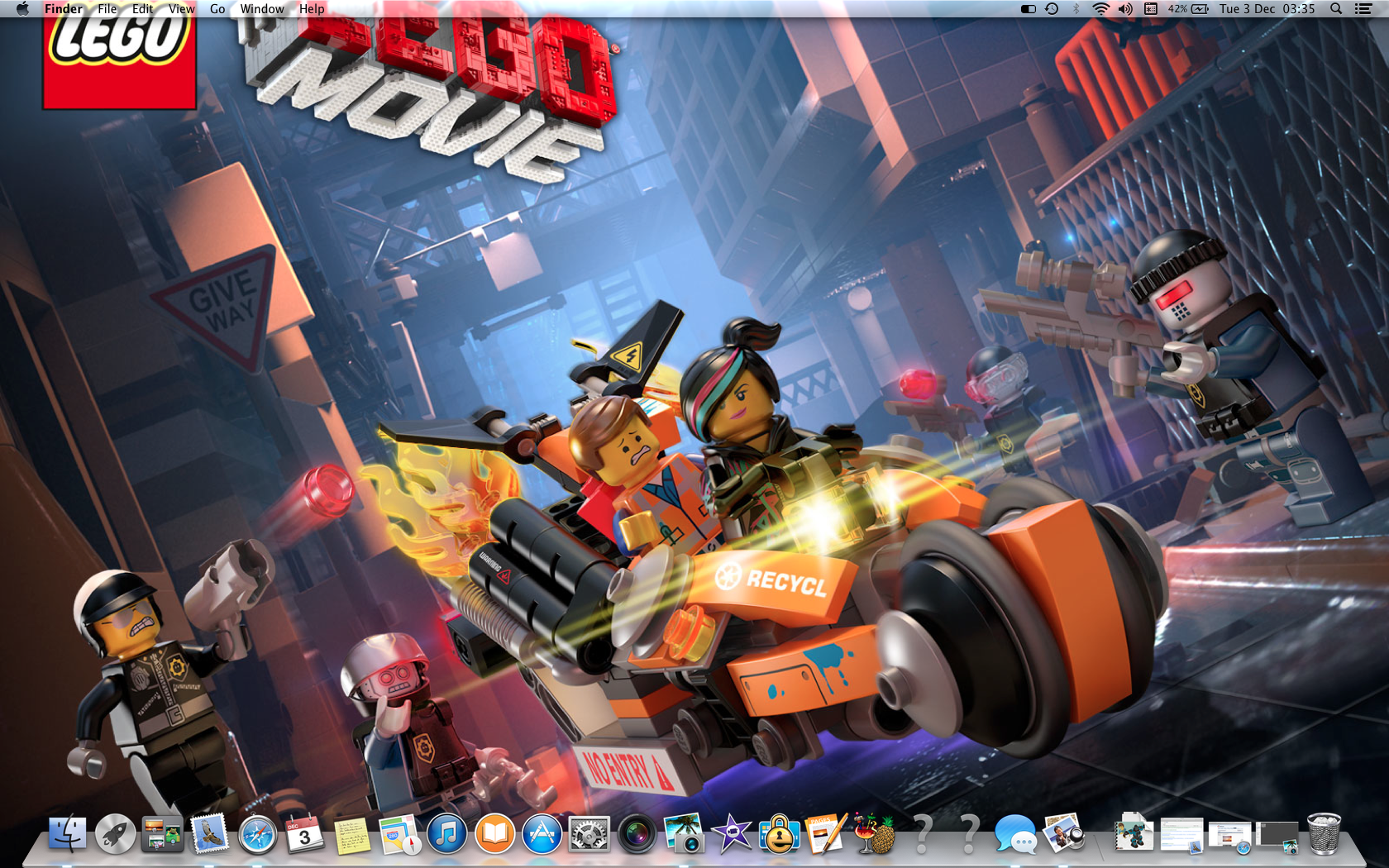Open the Wi-Fi status menu
This screenshot has width=1389, height=868.
pyautogui.click(x=1100, y=9)
